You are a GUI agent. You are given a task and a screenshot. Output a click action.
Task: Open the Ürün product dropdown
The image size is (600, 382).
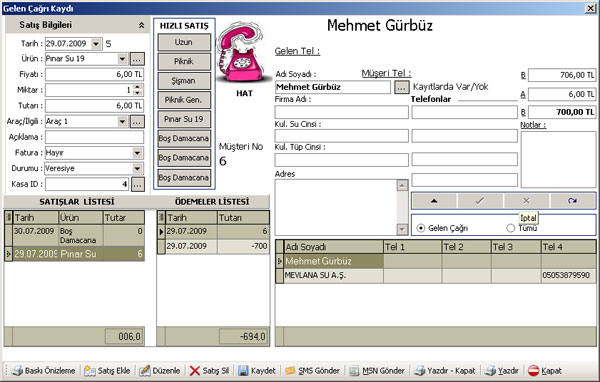pyautogui.click(x=122, y=59)
